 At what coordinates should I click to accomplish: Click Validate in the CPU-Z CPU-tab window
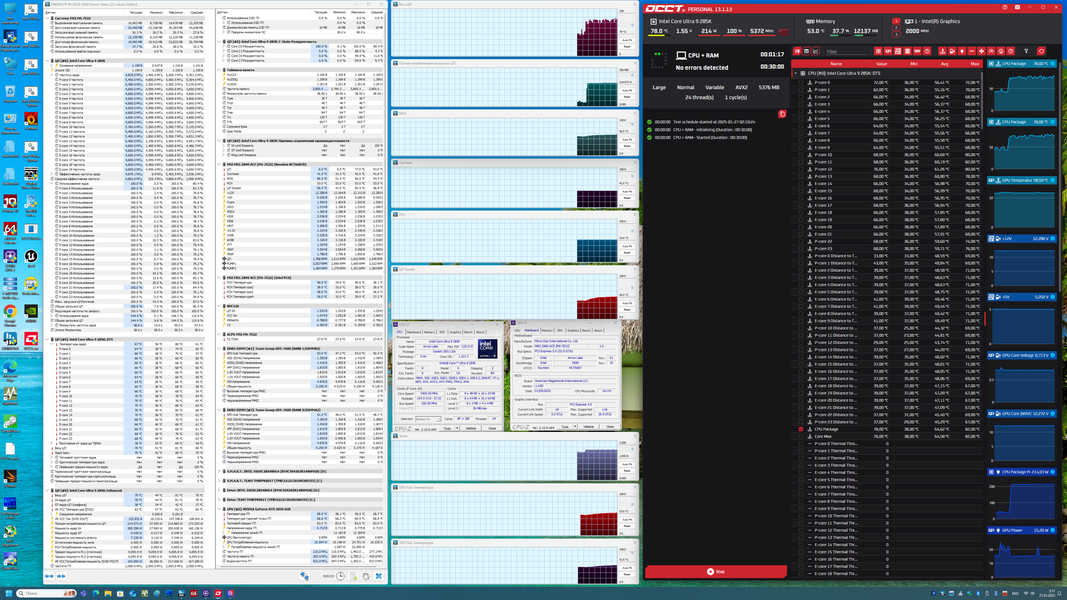[471, 429]
